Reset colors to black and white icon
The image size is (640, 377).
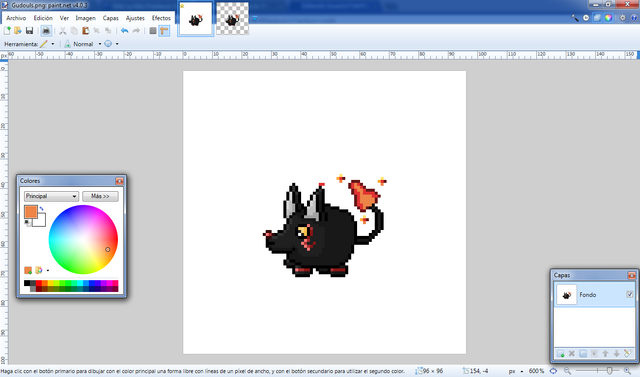[x=27, y=223]
